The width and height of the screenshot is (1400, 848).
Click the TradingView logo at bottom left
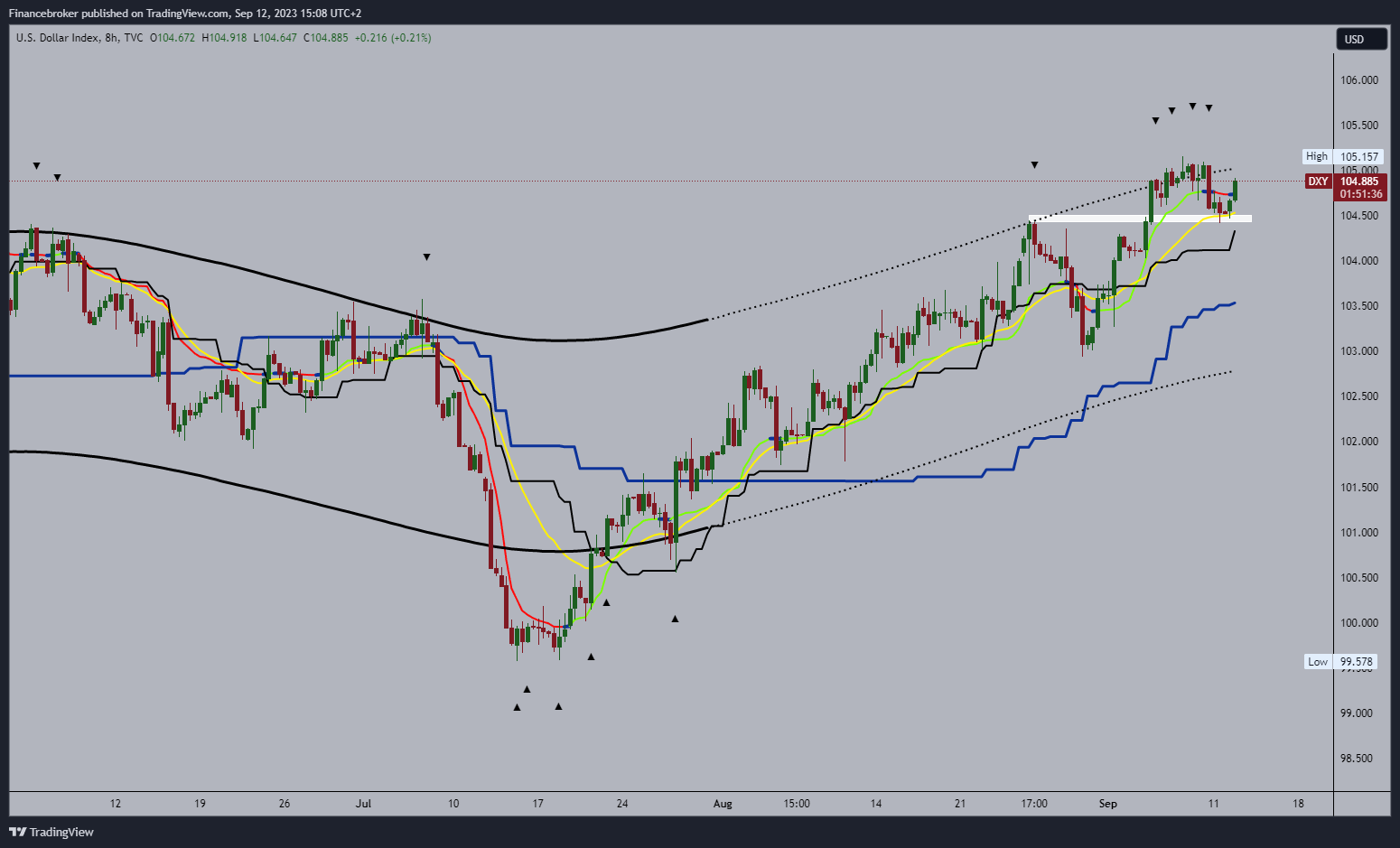[x=51, y=832]
